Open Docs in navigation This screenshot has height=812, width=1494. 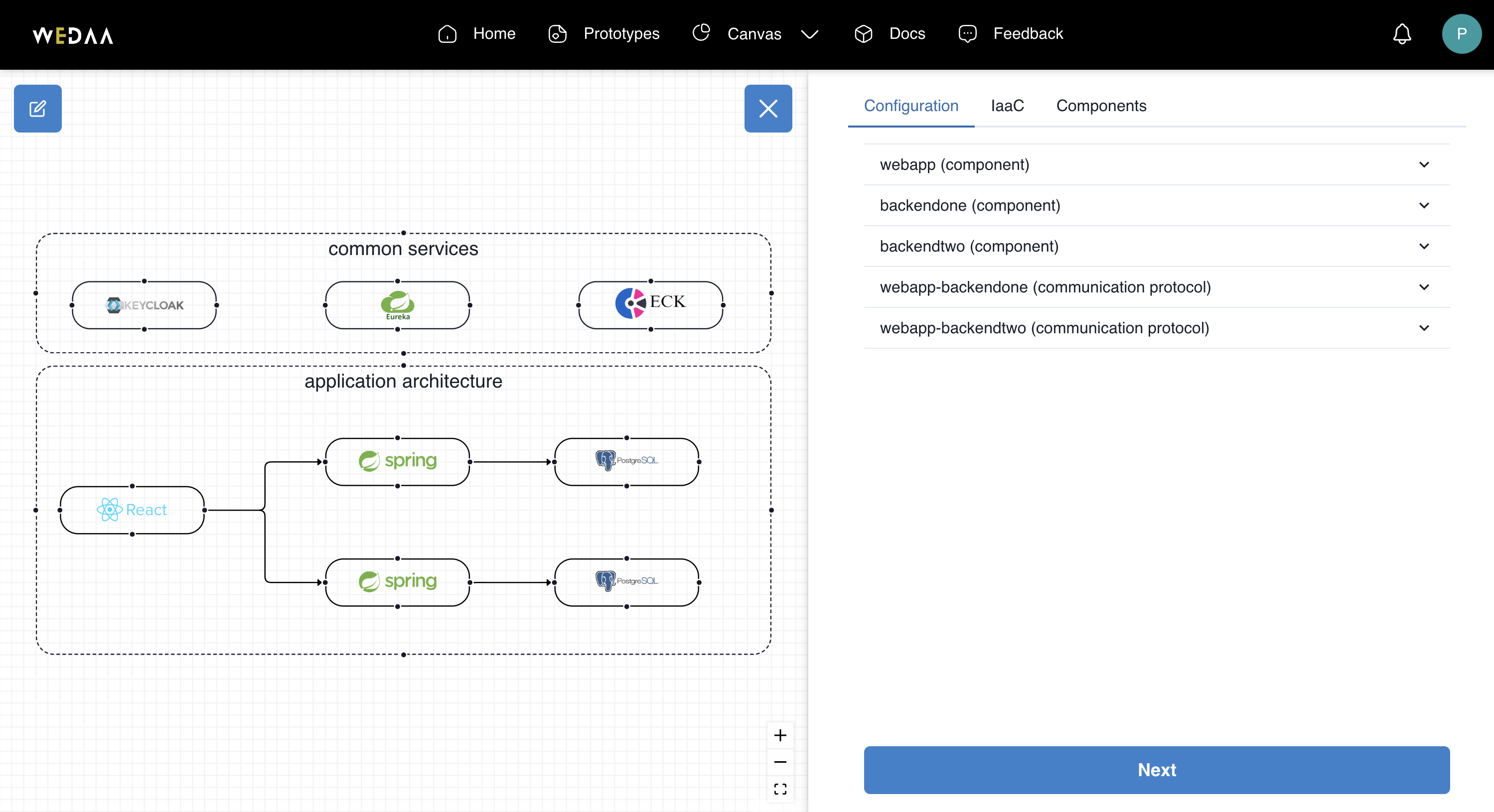point(907,33)
